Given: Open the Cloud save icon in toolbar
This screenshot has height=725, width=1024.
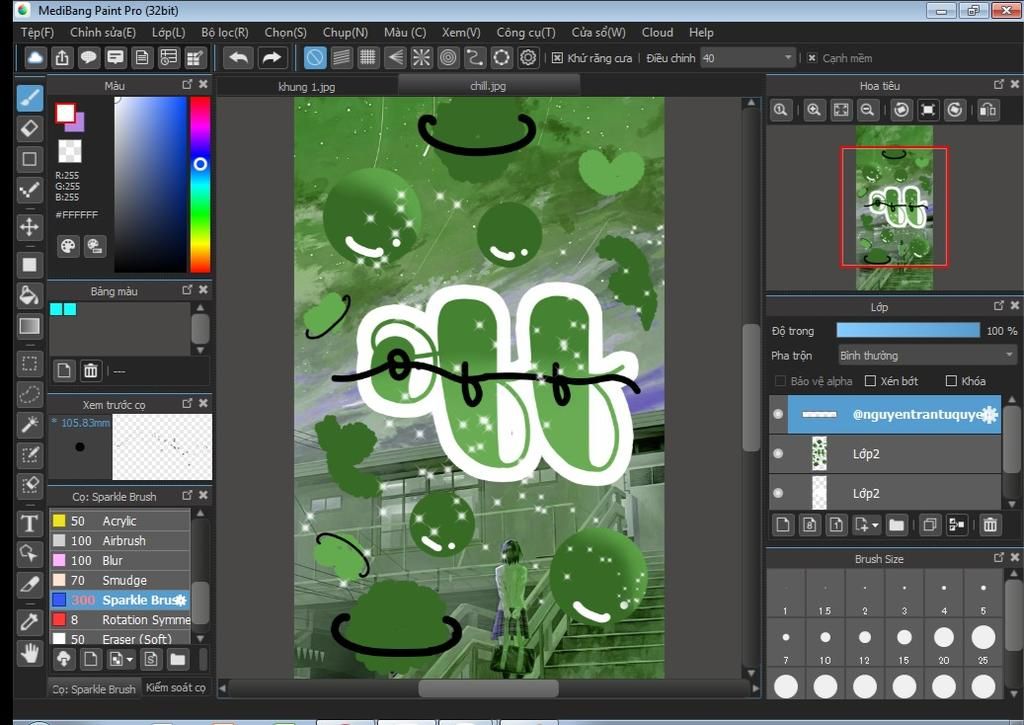Looking at the screenshot, I should (x=35, y=58).
